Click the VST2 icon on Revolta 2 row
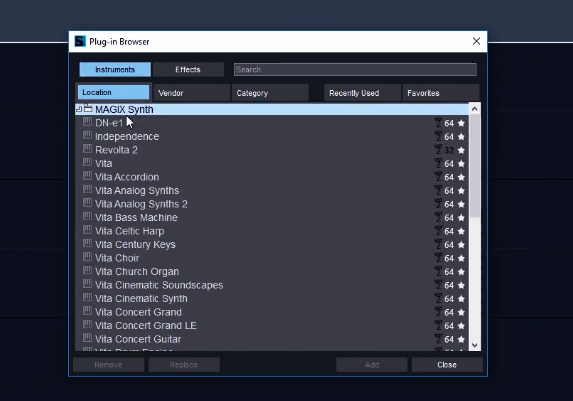 click(438, 150)
